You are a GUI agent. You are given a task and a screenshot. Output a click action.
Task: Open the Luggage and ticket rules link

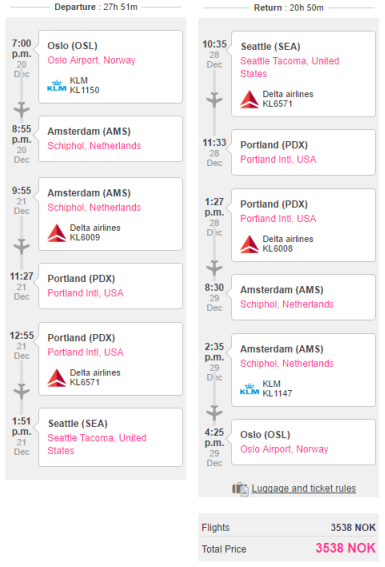pos(304,489)
